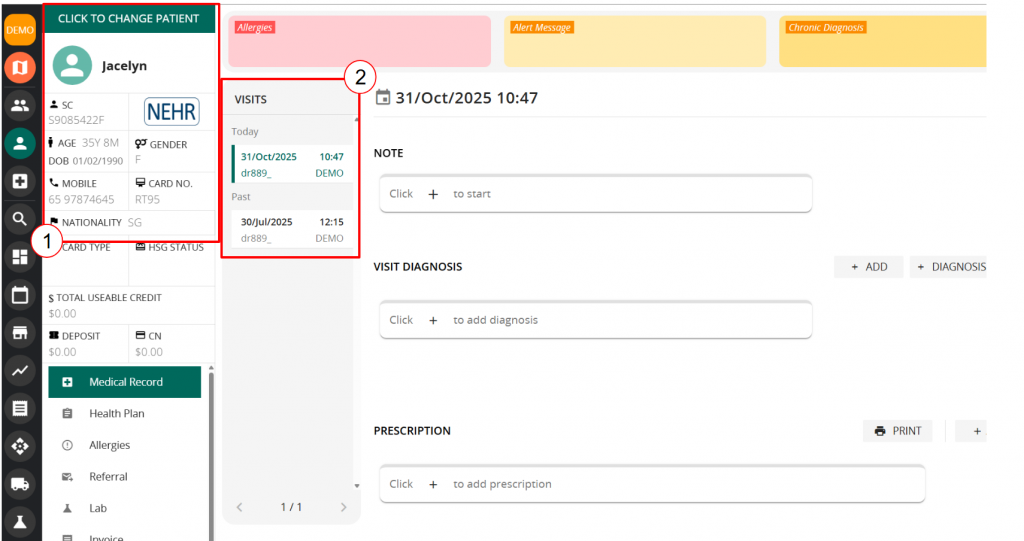The image size is (1024, 541).
Task: Select the past visit dated 30/Jul/2025
Action: pos(291,230)
